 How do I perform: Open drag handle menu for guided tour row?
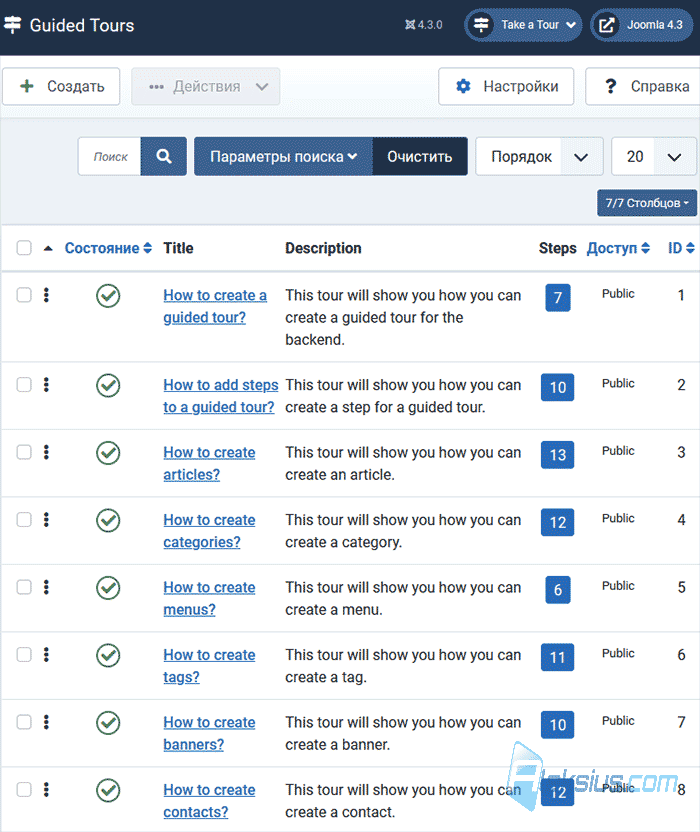pos(46,294)
